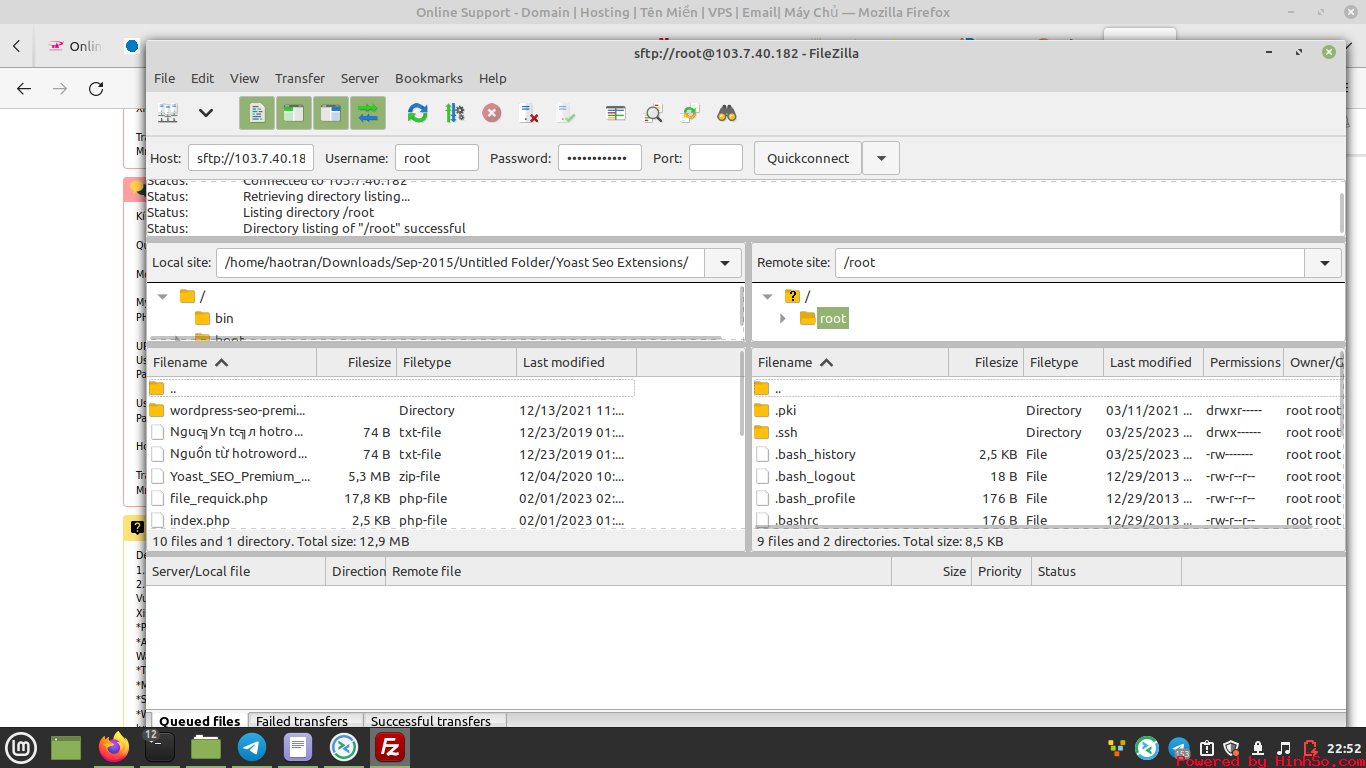Open the Local site path dropdown

pyautogui.click(x=723, y=263)
